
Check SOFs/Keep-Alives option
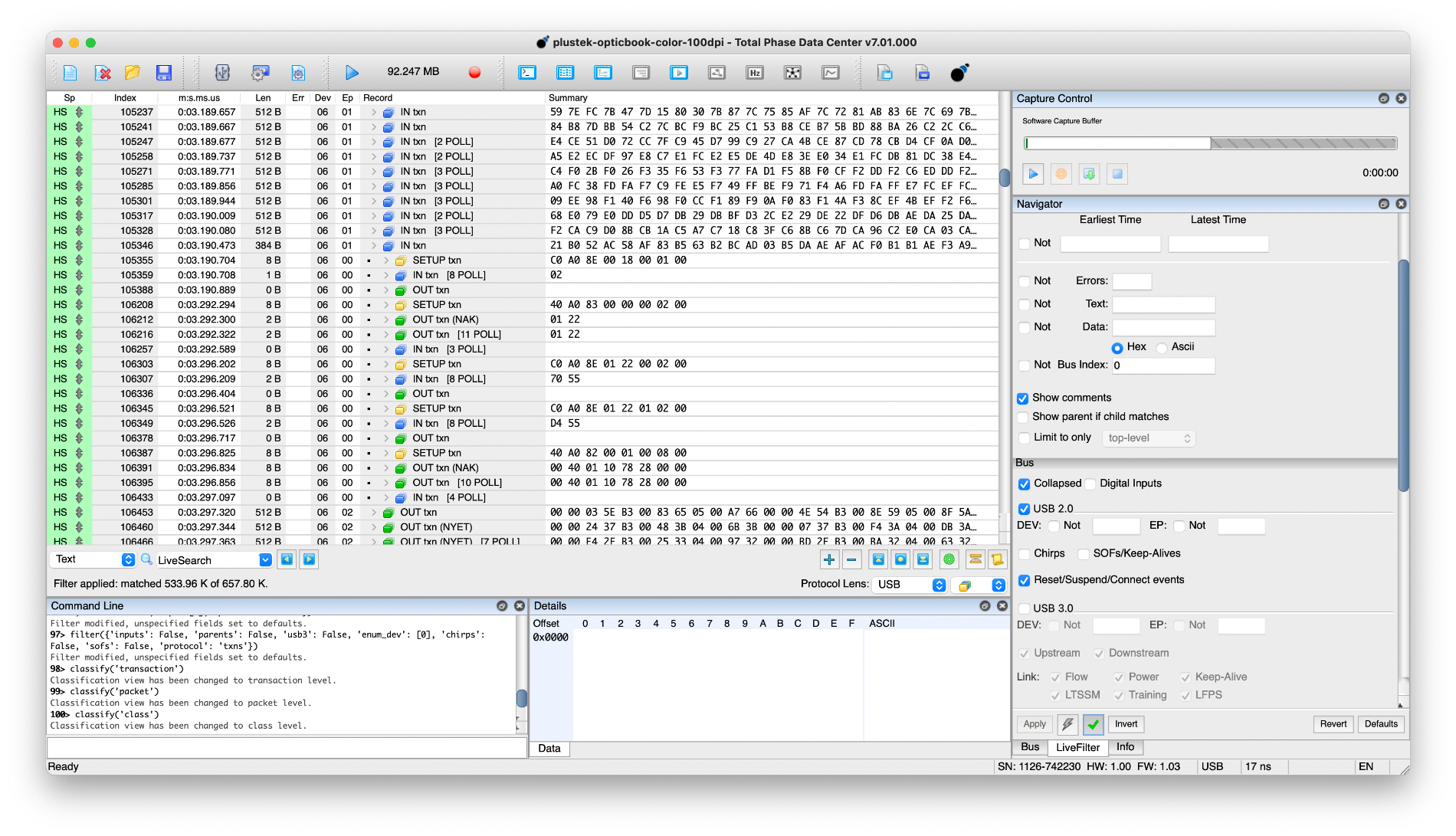point(1084,554)
